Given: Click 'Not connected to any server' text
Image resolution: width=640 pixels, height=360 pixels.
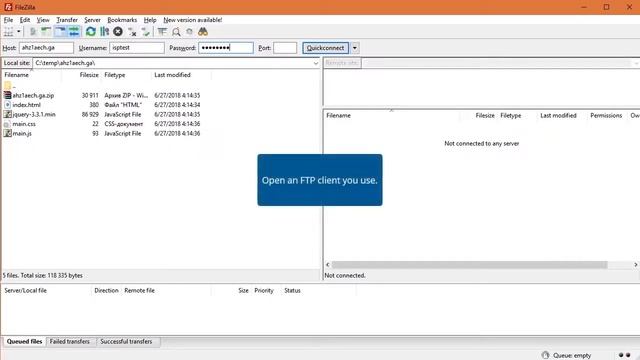Looking at the screenshot, I should pos(482,143).
